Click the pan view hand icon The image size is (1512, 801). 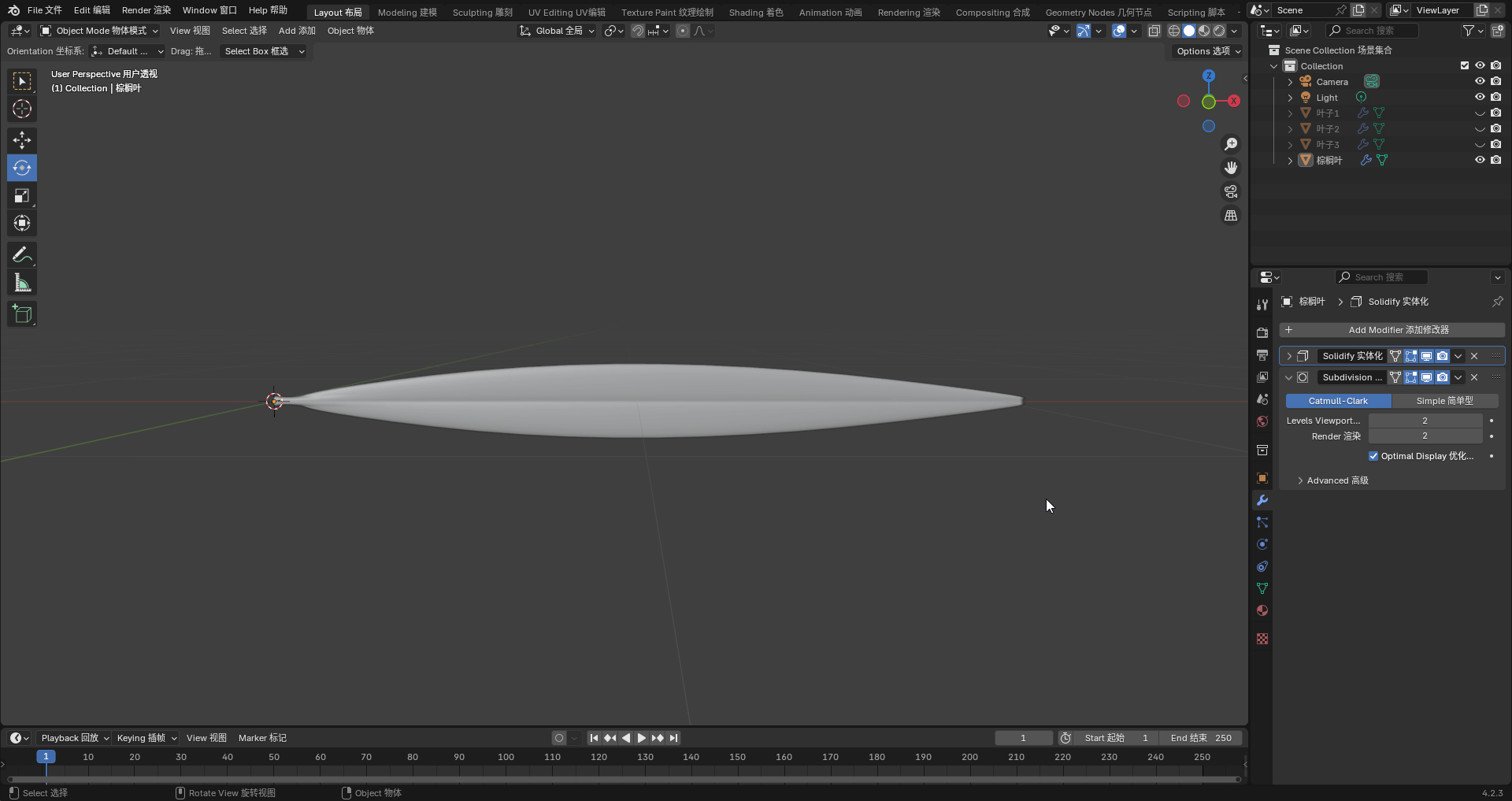coord(1231,168)
